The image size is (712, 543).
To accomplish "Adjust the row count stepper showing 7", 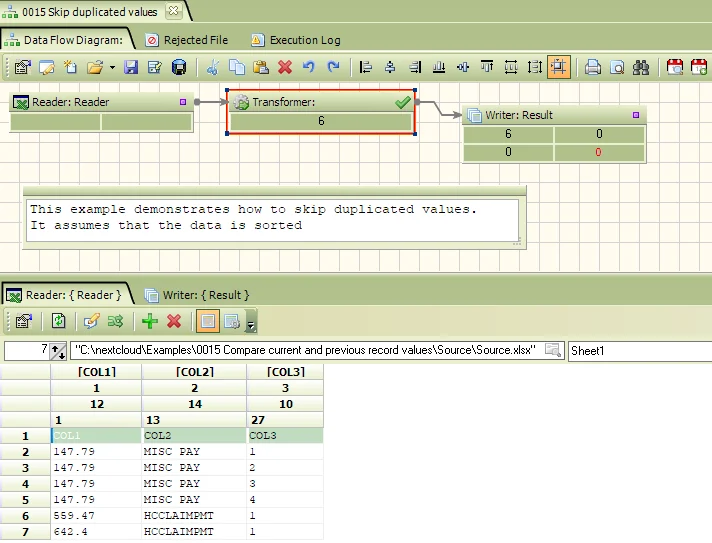I will pyautogui.click(x=57, y=351).
